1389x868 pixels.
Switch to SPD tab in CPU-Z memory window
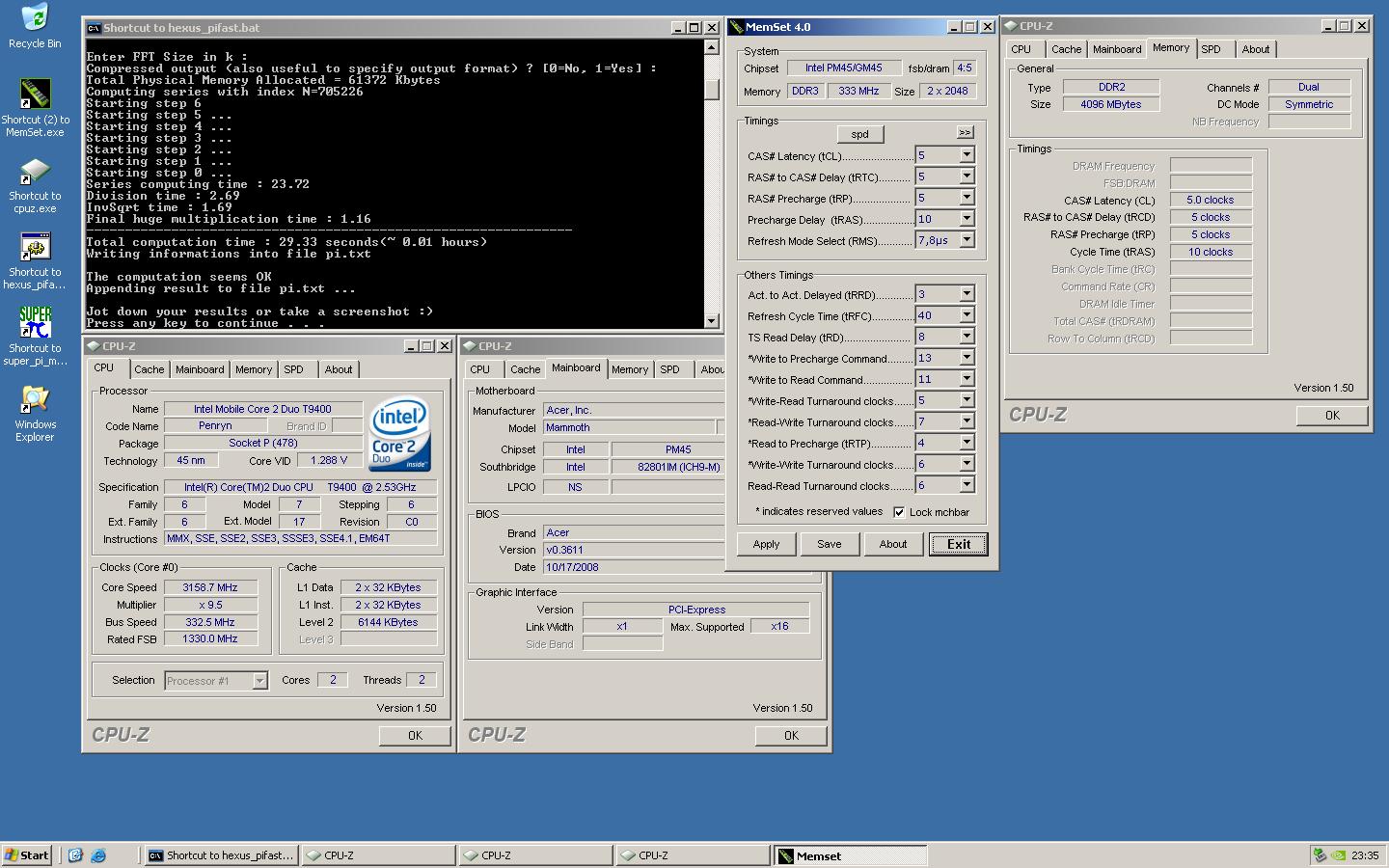tap(1211, 49)
